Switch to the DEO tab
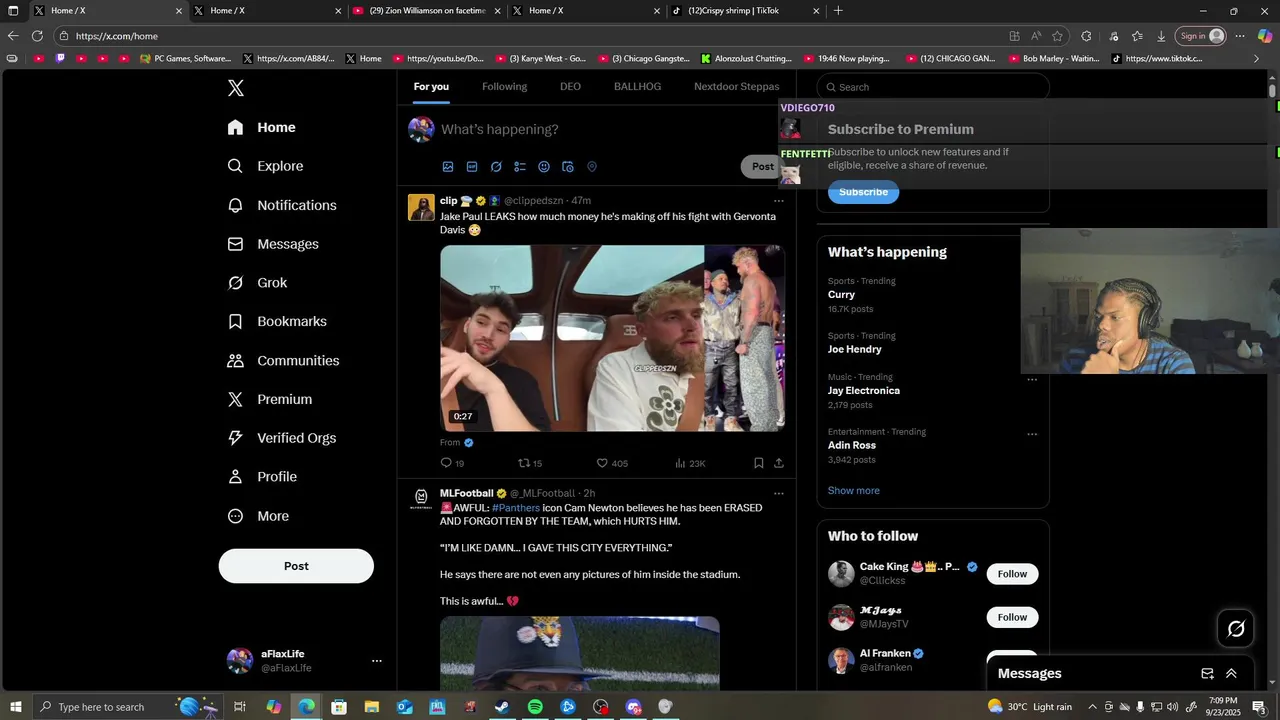The height and width of the screenshot is (720, 1280). click(x=570, y=87)
